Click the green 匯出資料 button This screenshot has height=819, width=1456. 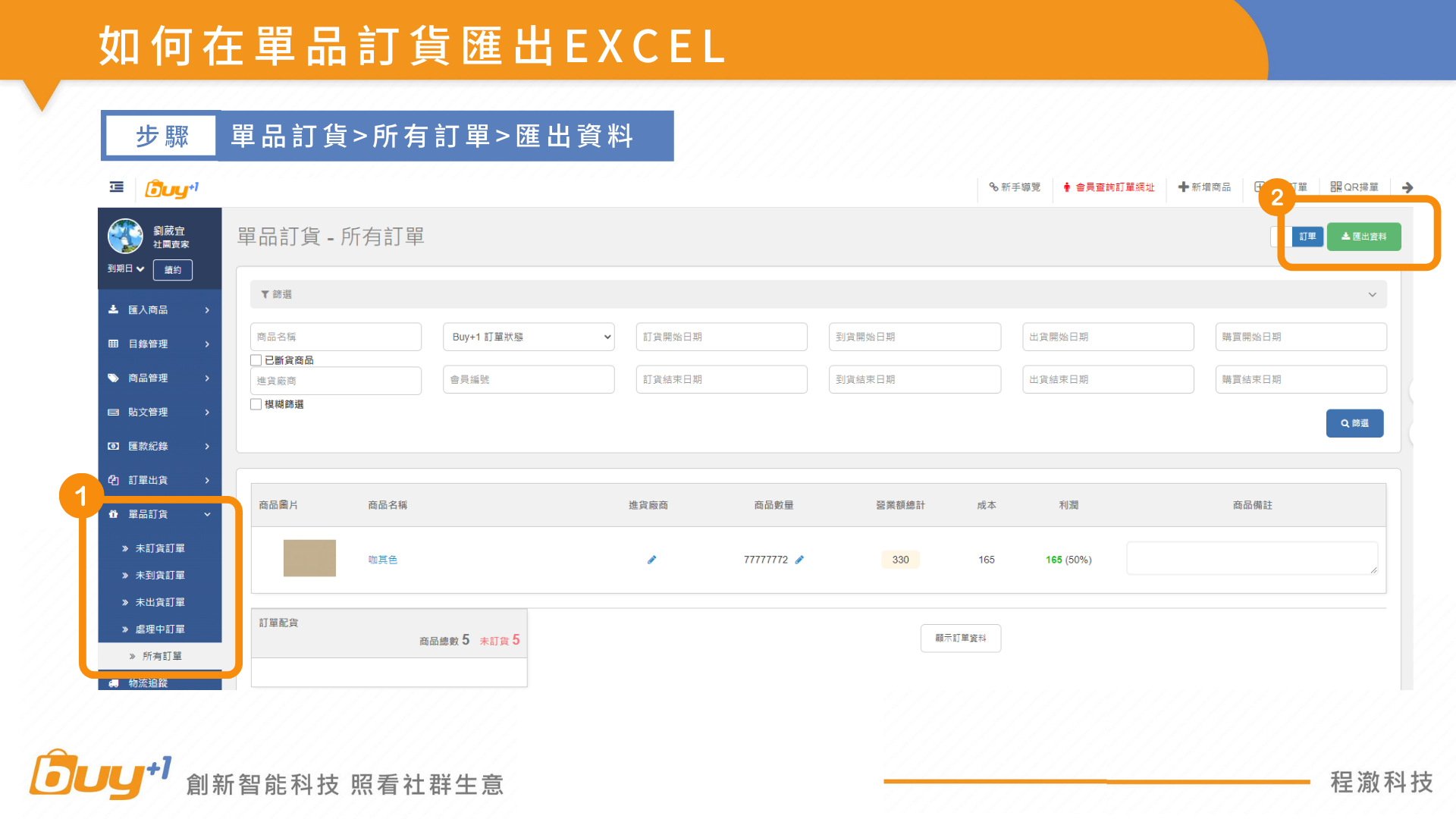point(1363,237)
